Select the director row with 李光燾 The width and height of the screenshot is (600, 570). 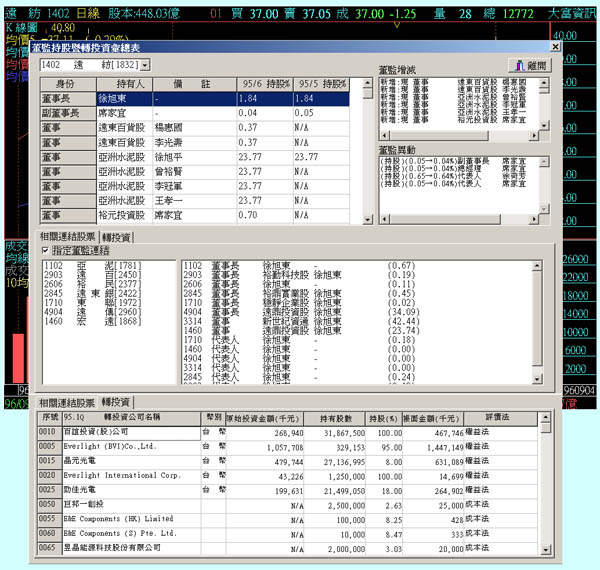pyautogui.click(x=195, y=143)
